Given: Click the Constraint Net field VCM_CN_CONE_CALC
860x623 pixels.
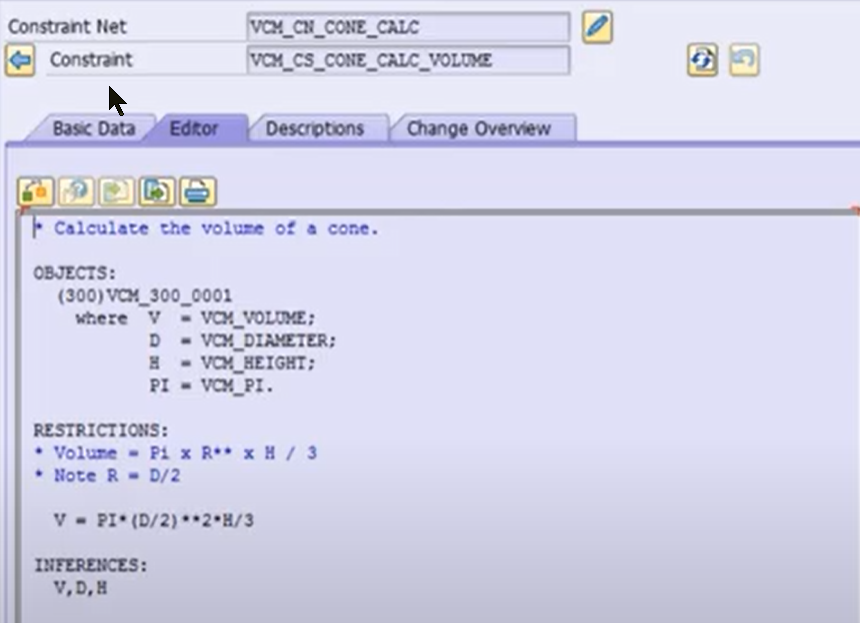Looking at the screenshot, I should point(408,27).
